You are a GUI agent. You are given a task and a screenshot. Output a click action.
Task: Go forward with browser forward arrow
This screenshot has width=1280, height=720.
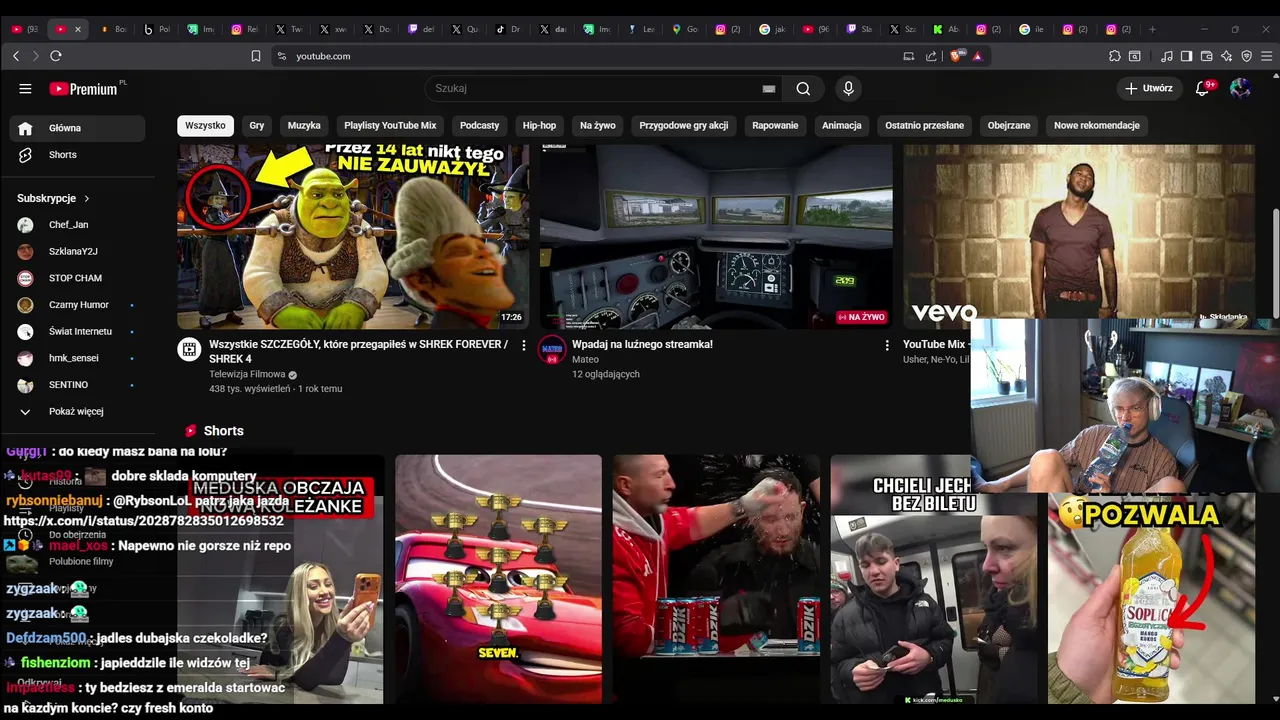(36, 56)
